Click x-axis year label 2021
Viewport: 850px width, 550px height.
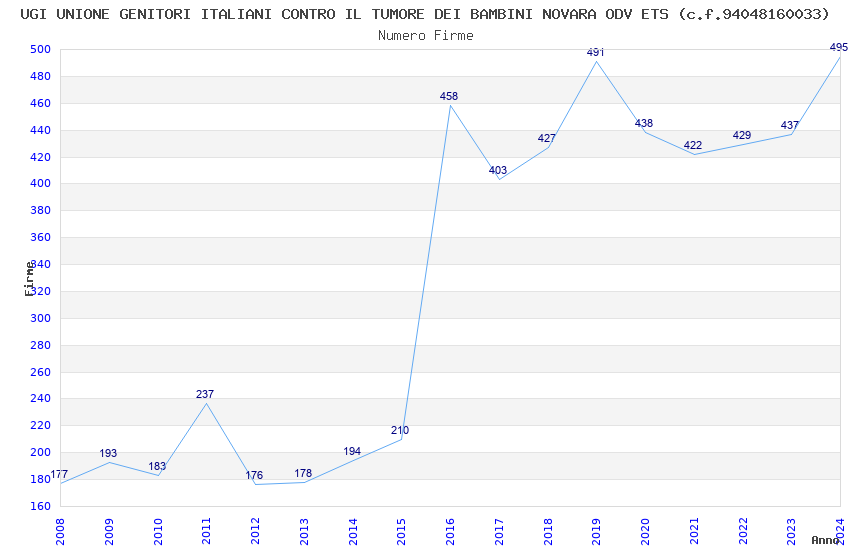(694, 531)
